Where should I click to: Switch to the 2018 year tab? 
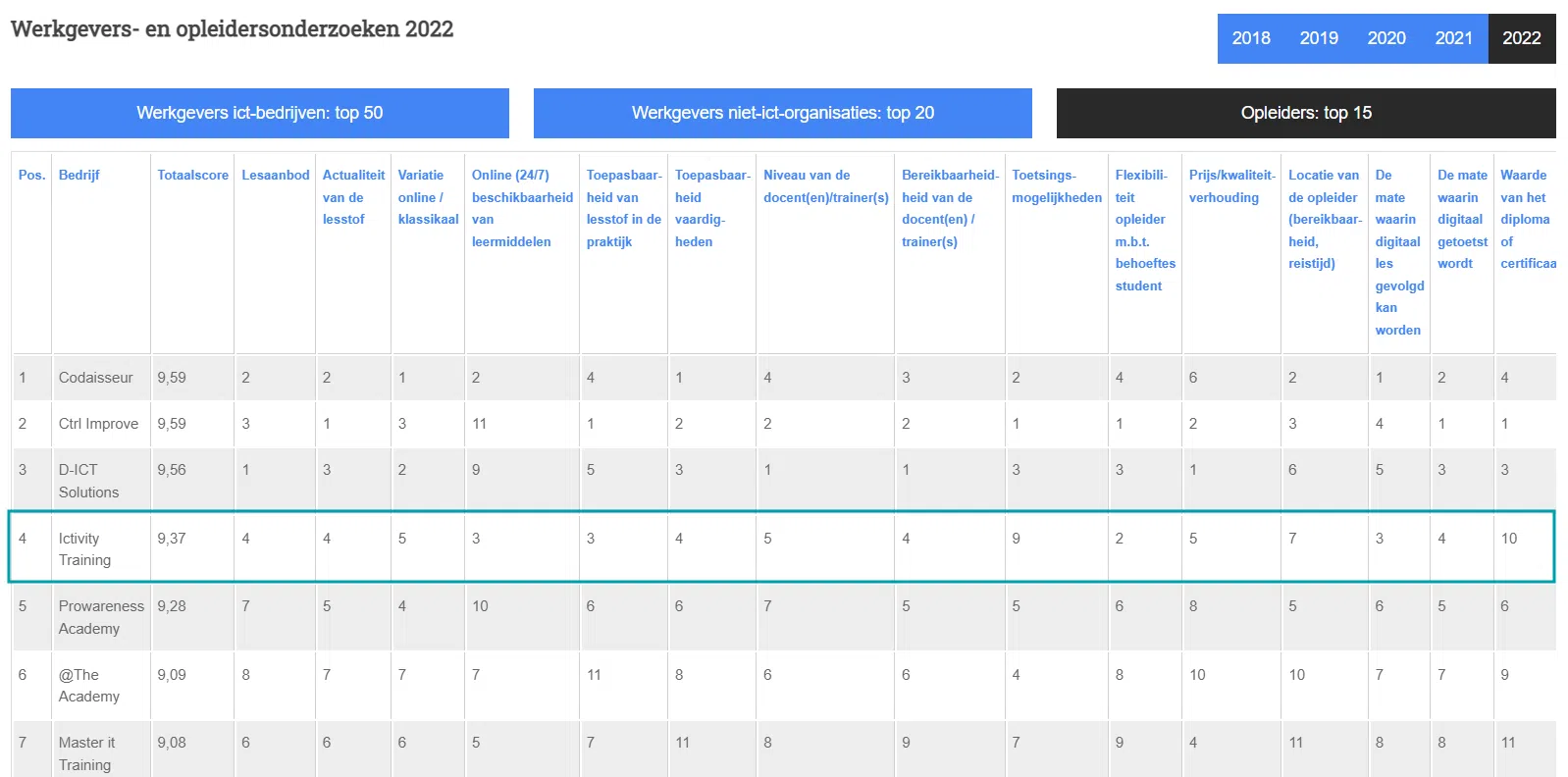[x=1251, y=38]
